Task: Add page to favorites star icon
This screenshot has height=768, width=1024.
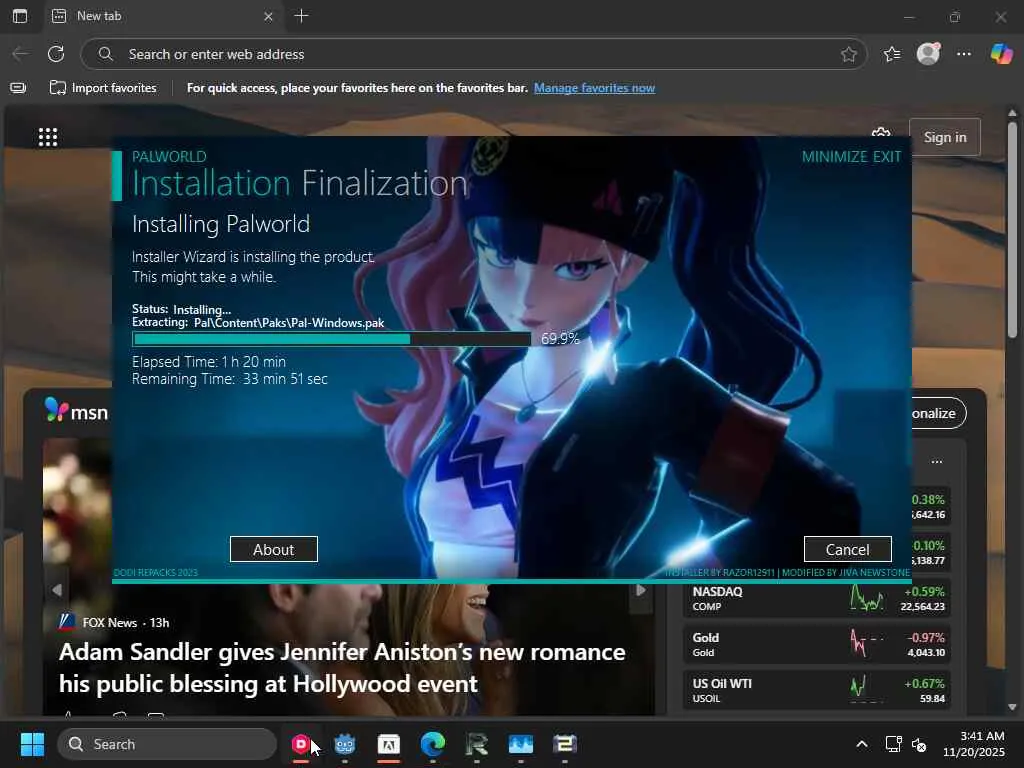Action: point(848,54)
